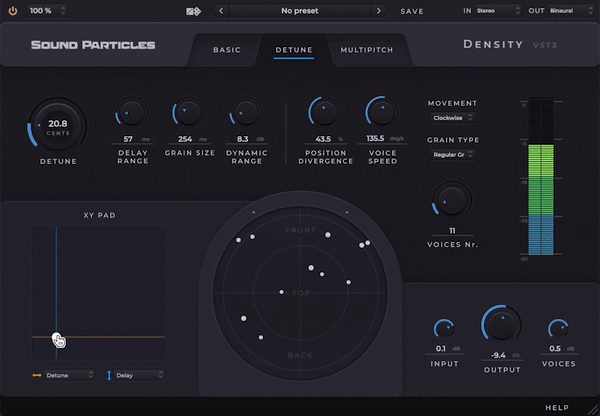This screenshot has width=600, height=416.
Task: Click the HELP button
Action: (557, 408)
